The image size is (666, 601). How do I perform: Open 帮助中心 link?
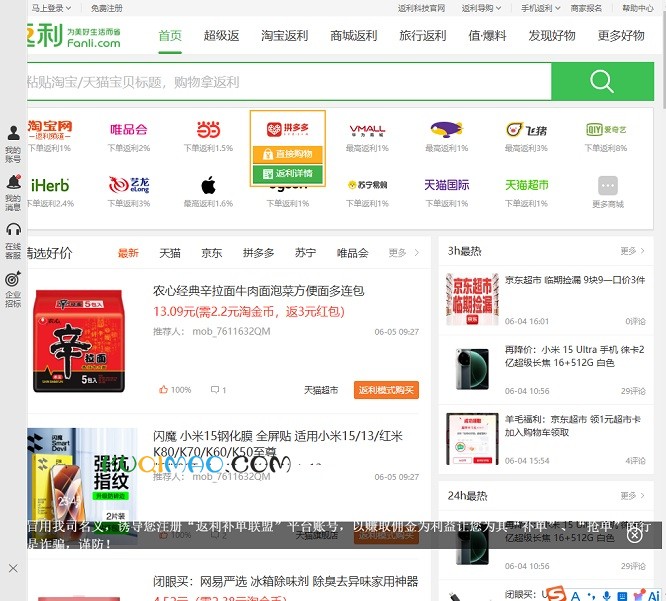tap(638, 8)
